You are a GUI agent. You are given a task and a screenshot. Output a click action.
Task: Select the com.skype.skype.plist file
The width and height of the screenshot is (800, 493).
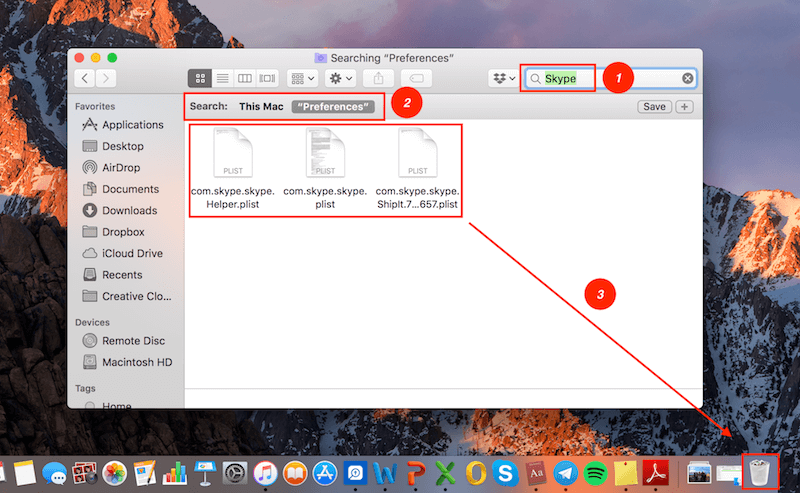coord(325,168)
